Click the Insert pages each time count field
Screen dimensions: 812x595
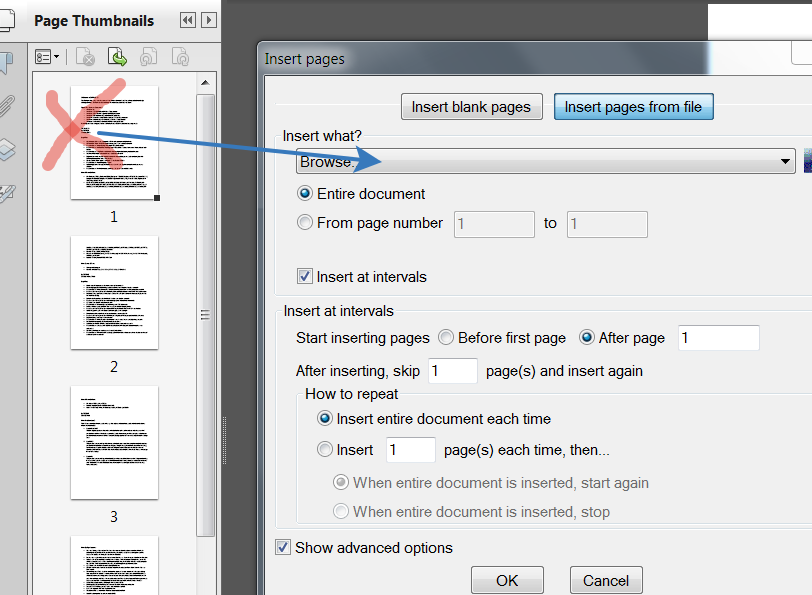click(x=411, y=450)
